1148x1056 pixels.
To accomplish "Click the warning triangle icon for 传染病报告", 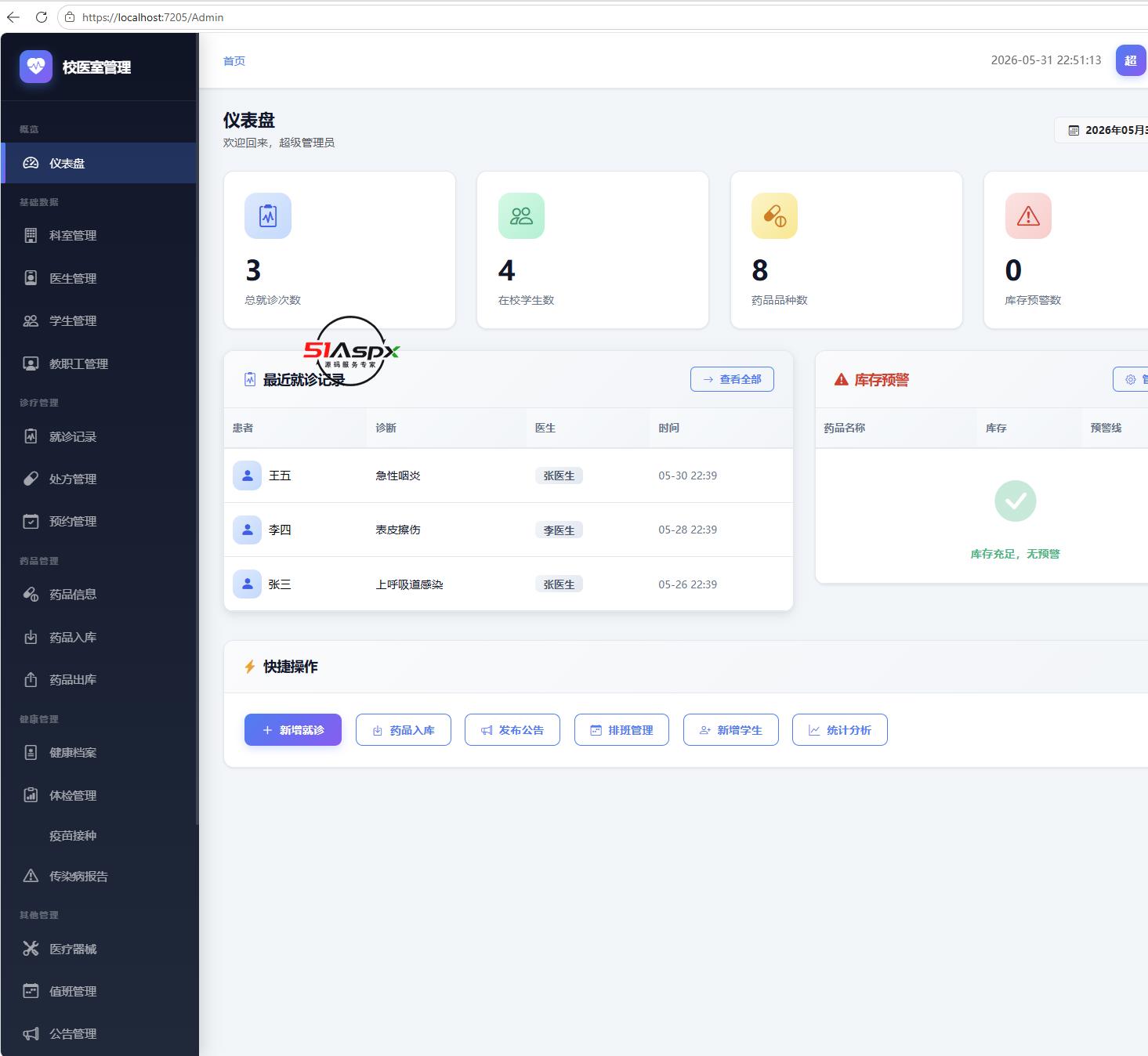I will pyautogui.click(x=31, y=876).
